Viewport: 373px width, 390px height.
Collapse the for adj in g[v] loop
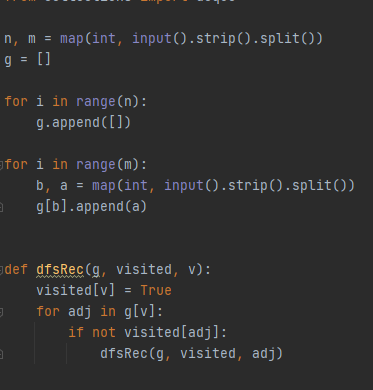pyautogui.click(x=1, y=312)
